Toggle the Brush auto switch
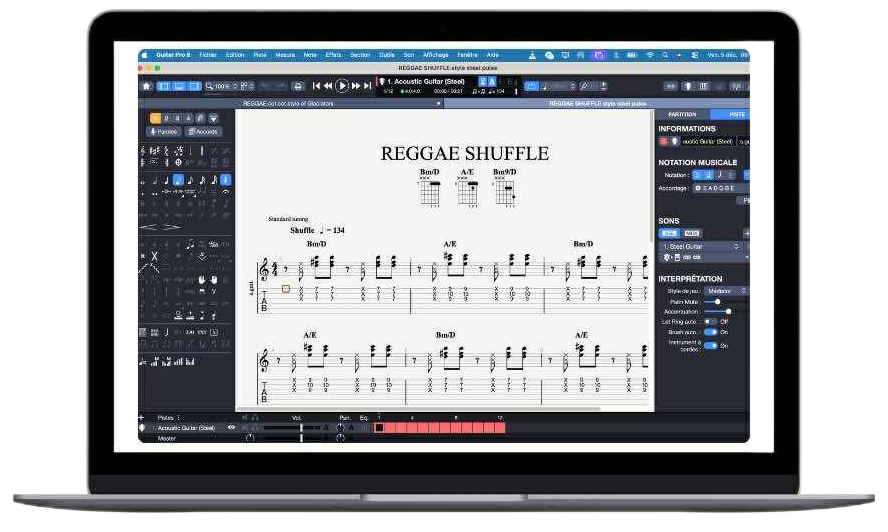Screen dimensions: 888x532 point(710,332)
